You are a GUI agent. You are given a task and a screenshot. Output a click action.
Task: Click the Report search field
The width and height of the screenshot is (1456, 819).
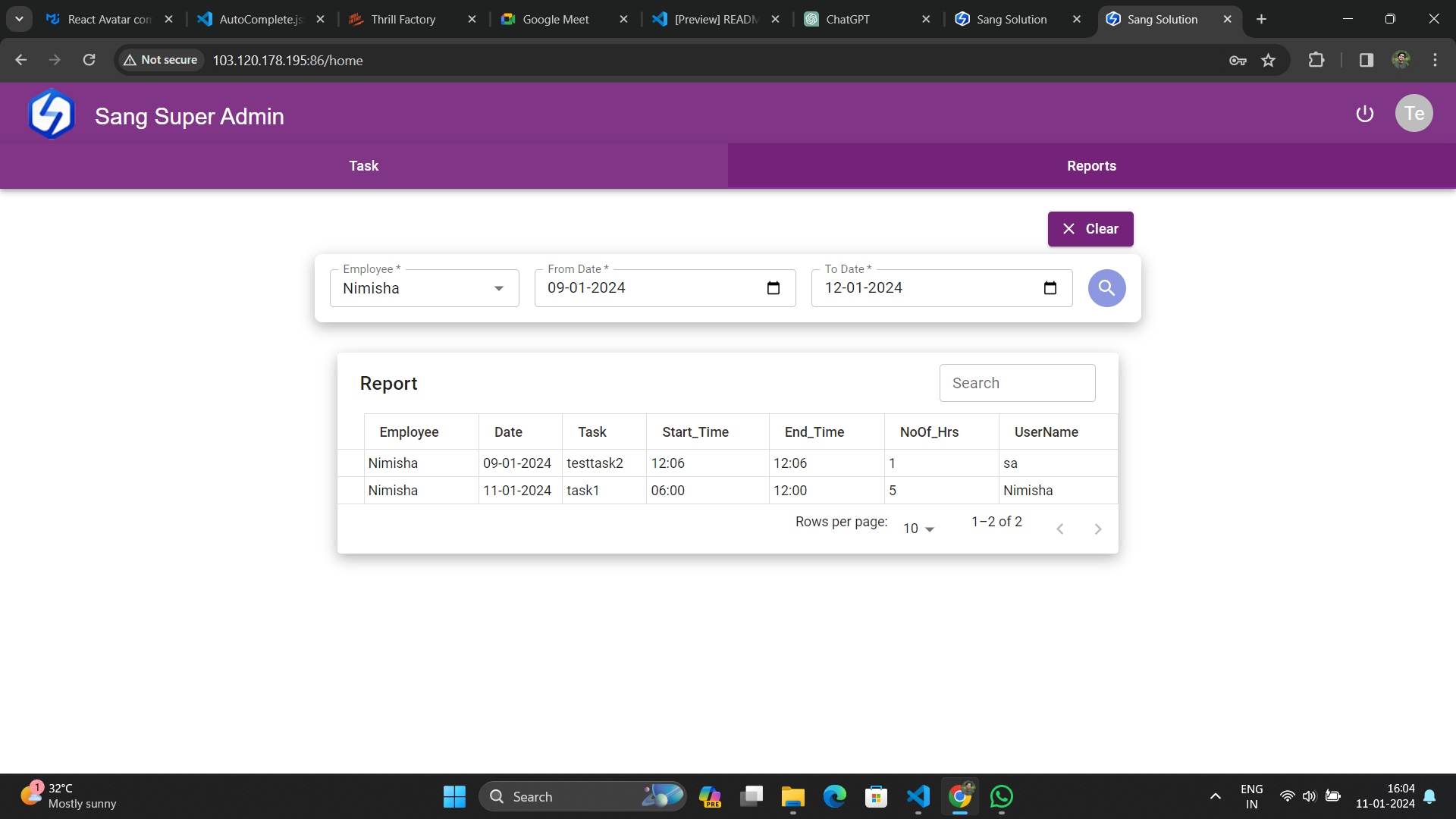coord(1017,384)
